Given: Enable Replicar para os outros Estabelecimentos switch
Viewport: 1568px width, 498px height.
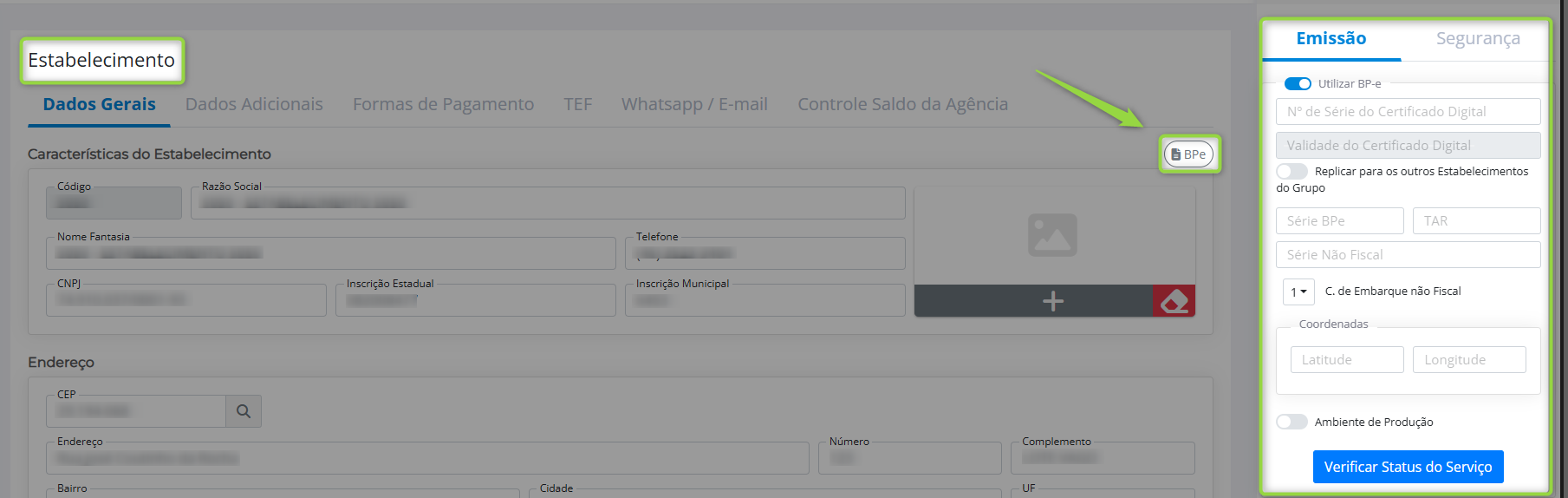Looking at the screenshot, I should pyautogui.click(x=1291, y=172).
